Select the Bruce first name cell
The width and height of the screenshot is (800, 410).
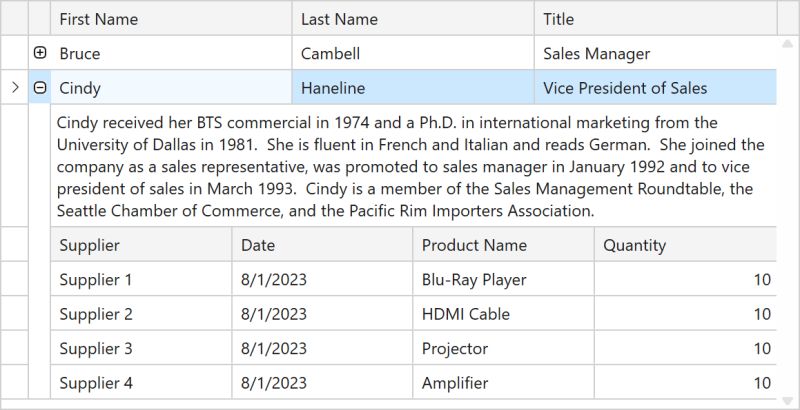(170, 54)
